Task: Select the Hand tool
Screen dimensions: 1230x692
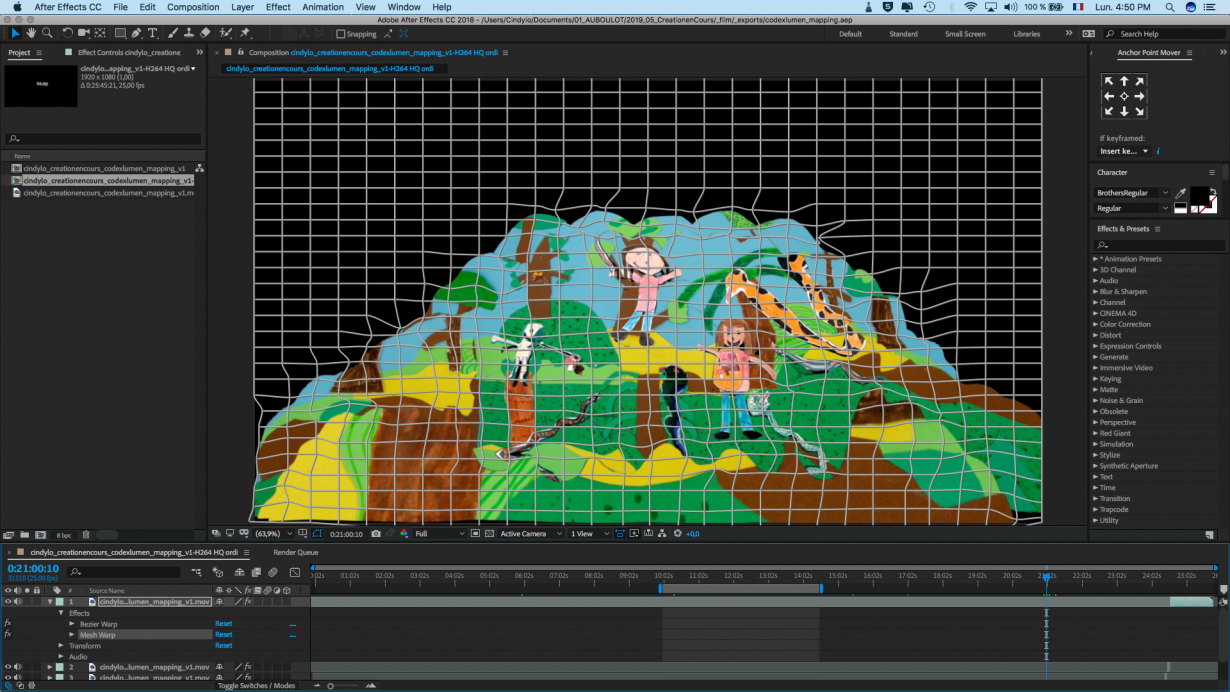Action: click(31, 33)
